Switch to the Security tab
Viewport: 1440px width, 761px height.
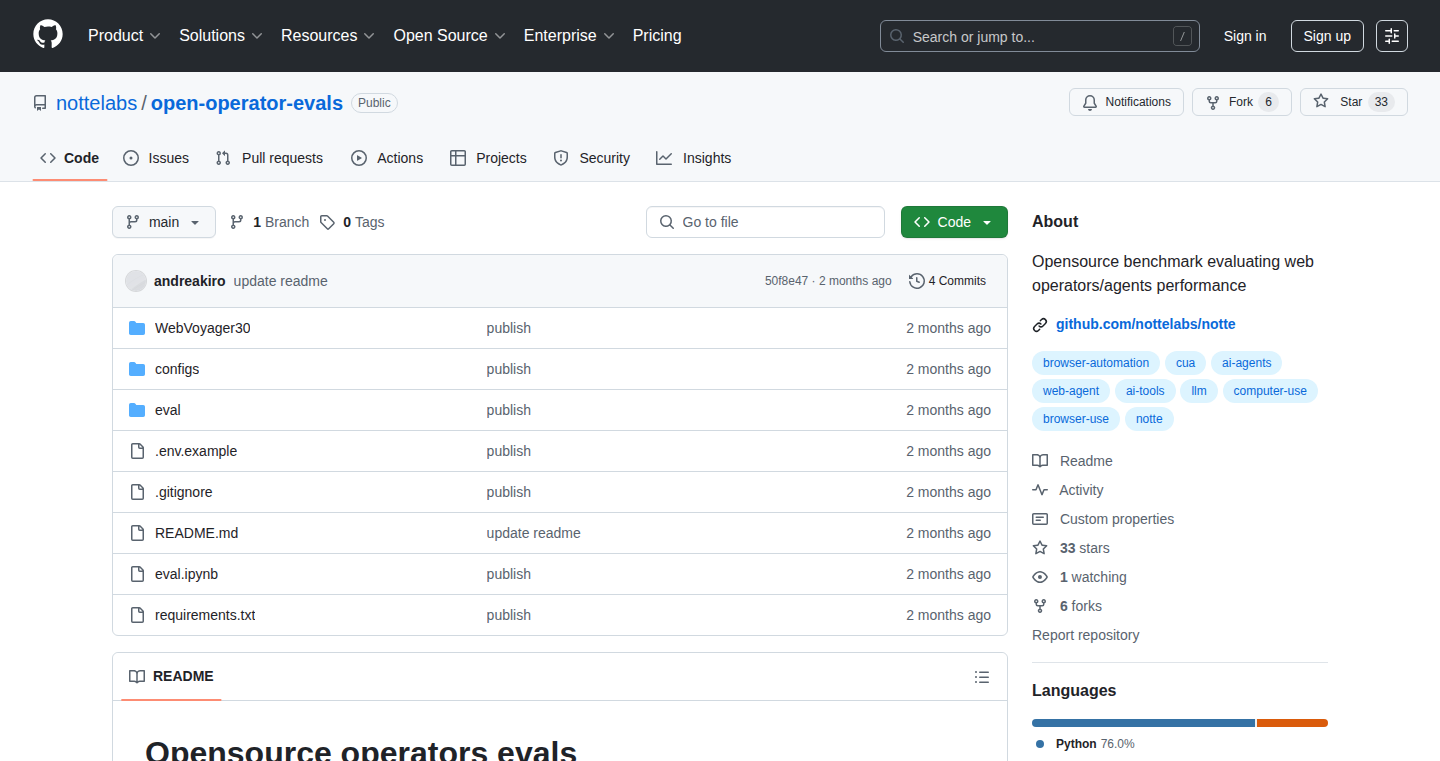click(x=592, y=158)
